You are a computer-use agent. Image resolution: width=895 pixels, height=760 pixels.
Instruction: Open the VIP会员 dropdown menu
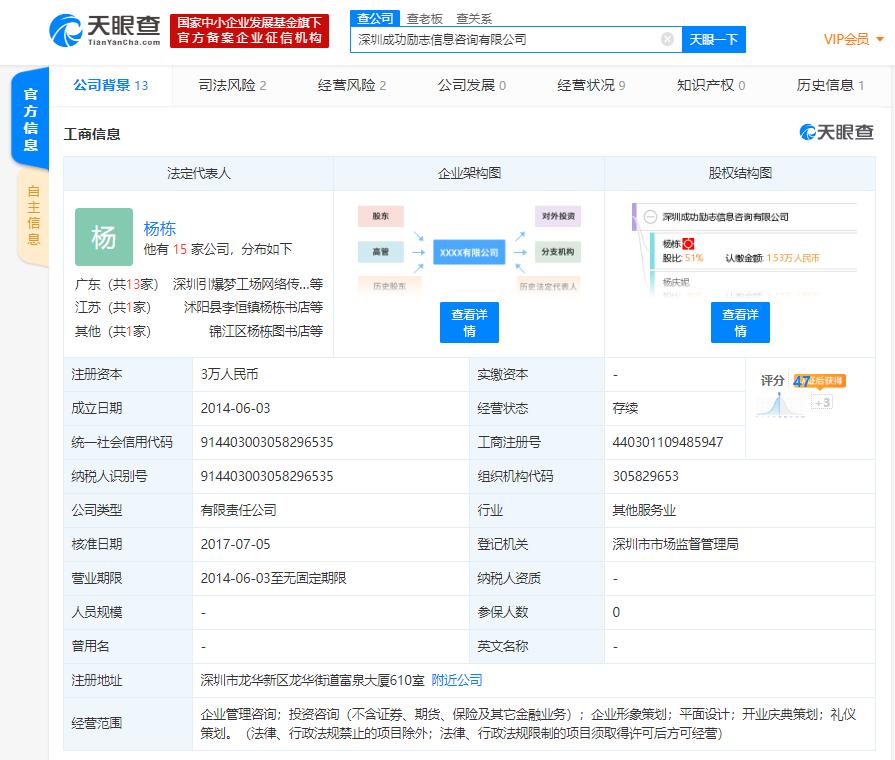853,39
